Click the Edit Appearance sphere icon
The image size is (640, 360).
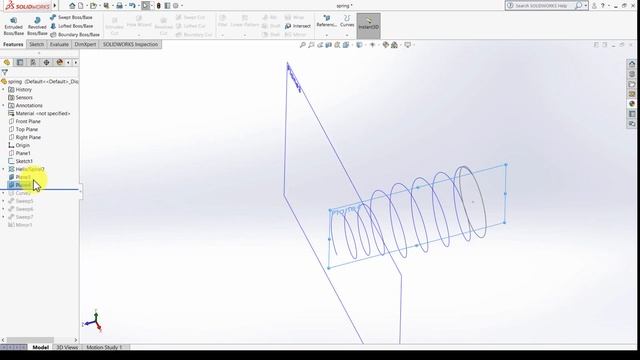[385, 45]
